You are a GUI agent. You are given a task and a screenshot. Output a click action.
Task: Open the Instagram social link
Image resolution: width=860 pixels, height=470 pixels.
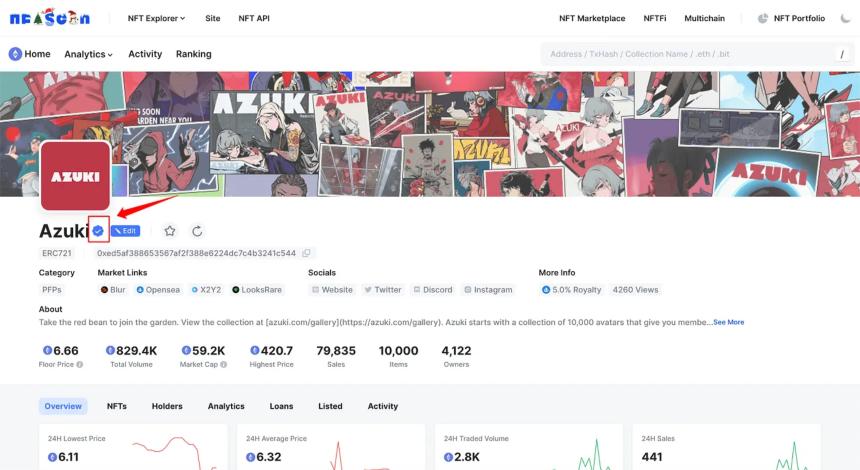pyautogui.click(x=488, y=290)
